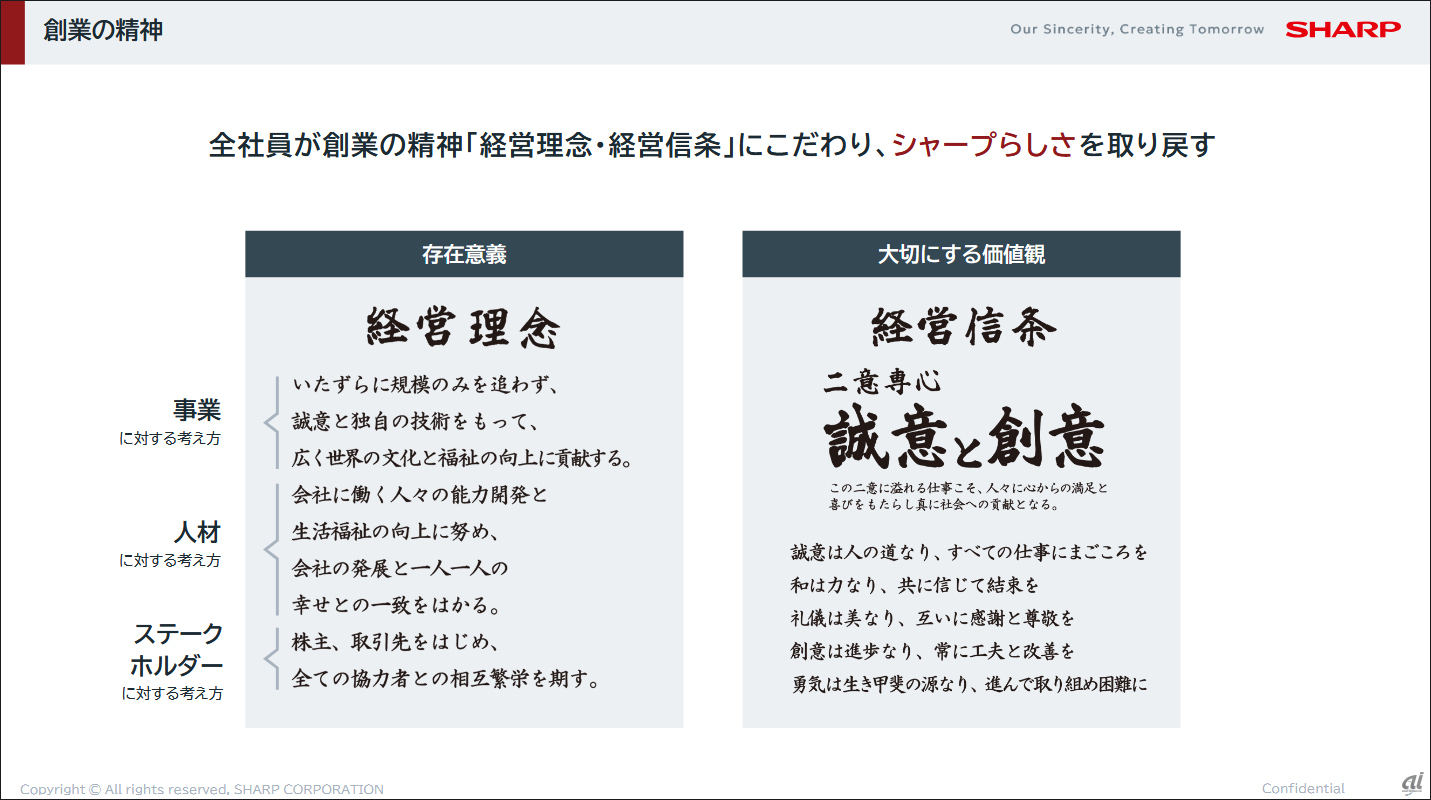The image size is (1431, 800).
Task: Select the 事業 category label
Action: [x=196, y=411]
